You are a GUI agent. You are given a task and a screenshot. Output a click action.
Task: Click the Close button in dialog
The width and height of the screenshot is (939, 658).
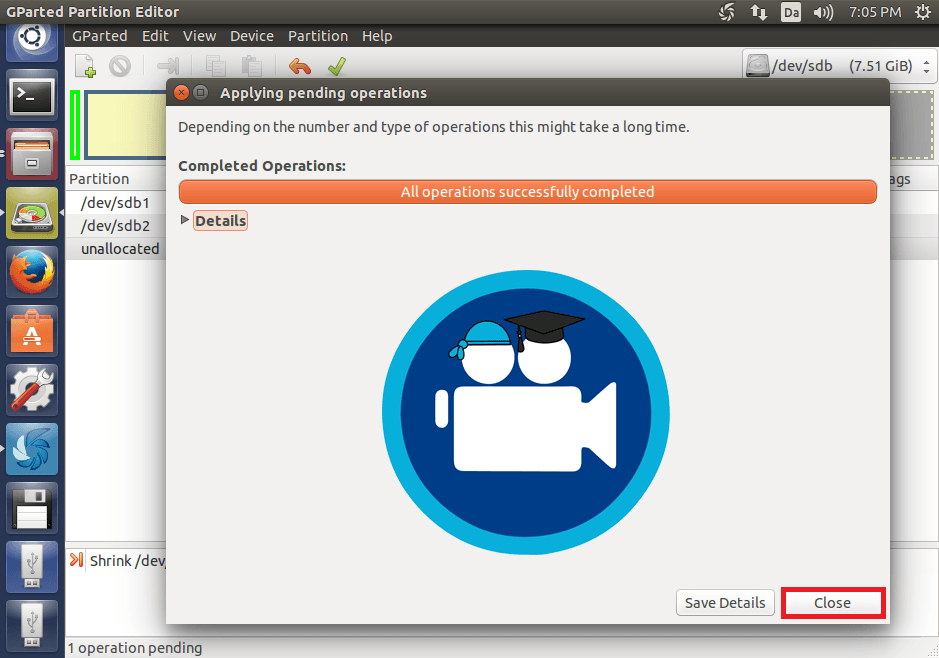[x=832, y=603]
